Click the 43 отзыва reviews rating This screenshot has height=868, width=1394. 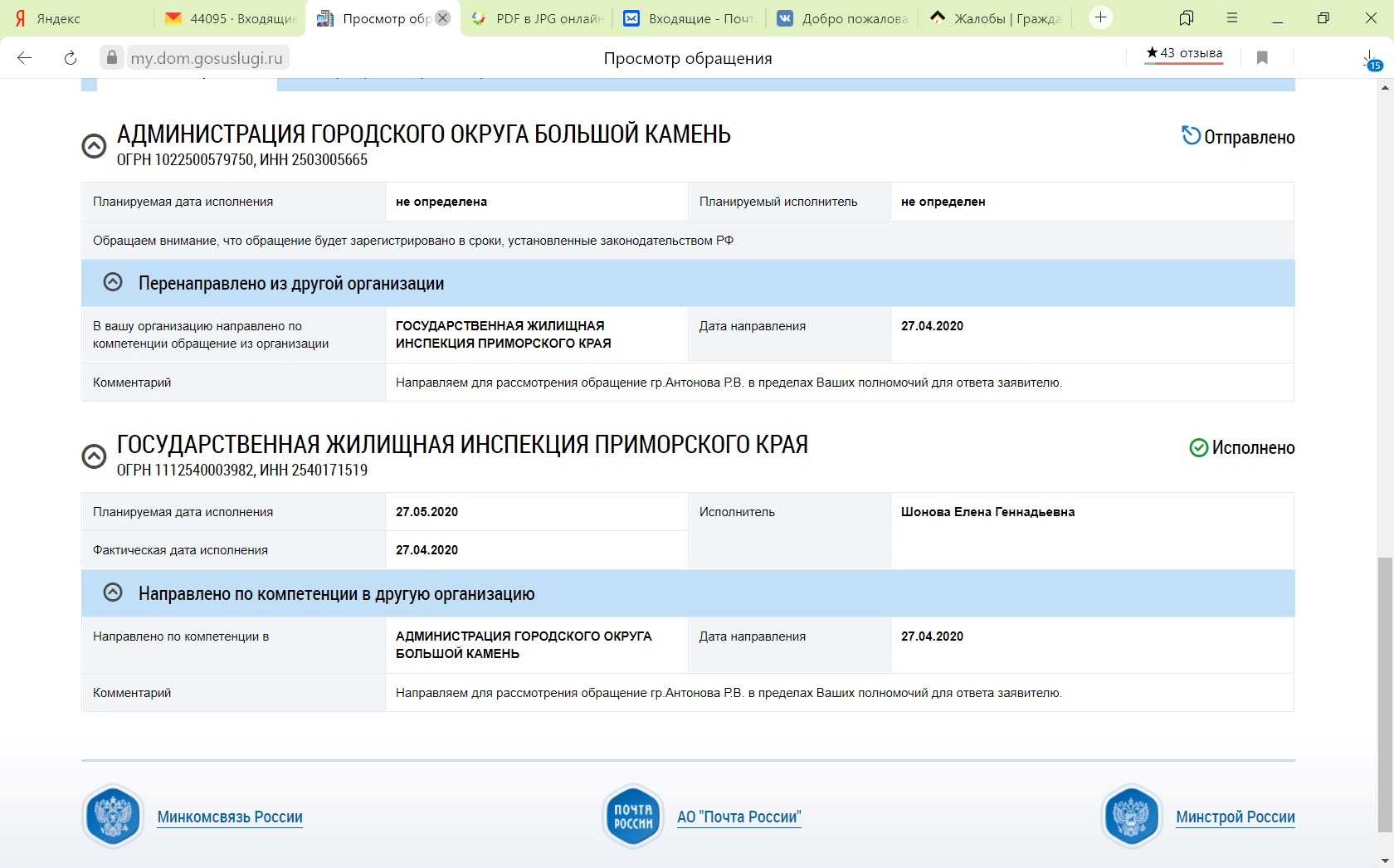[x=1183, y=54]
